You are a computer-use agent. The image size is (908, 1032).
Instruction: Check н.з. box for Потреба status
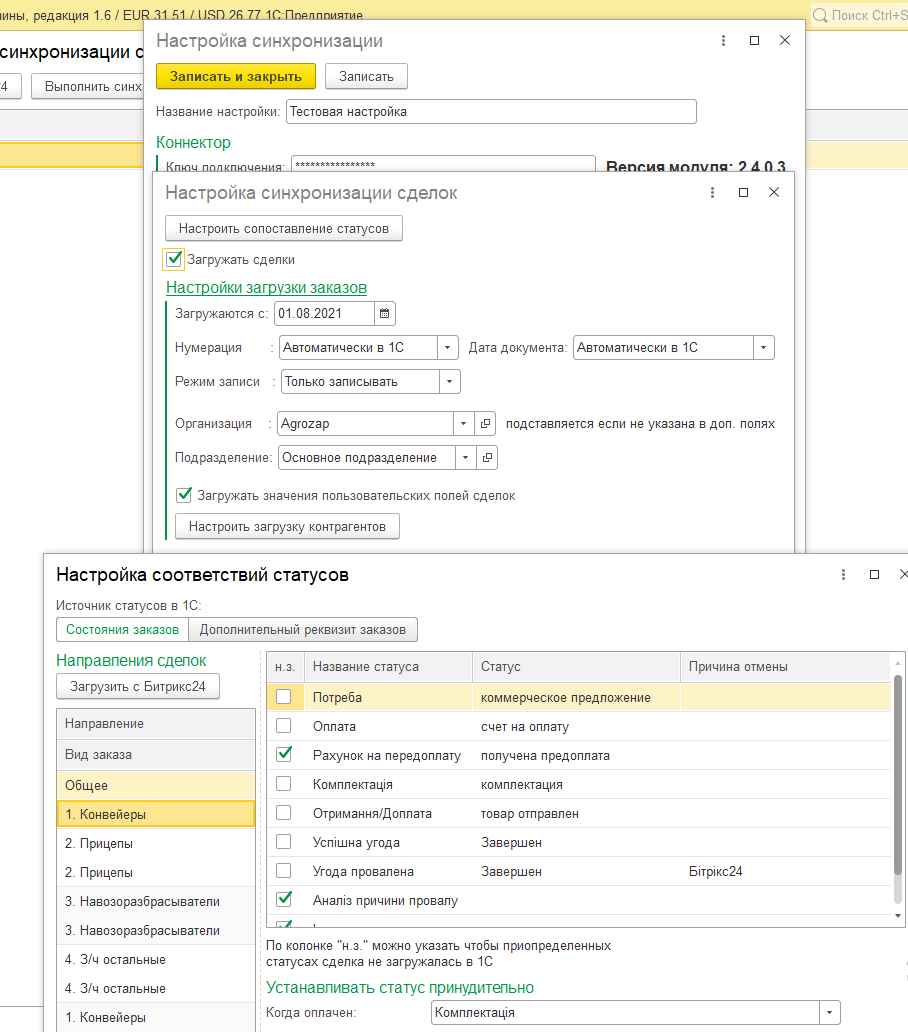click(x=284, y=697)
